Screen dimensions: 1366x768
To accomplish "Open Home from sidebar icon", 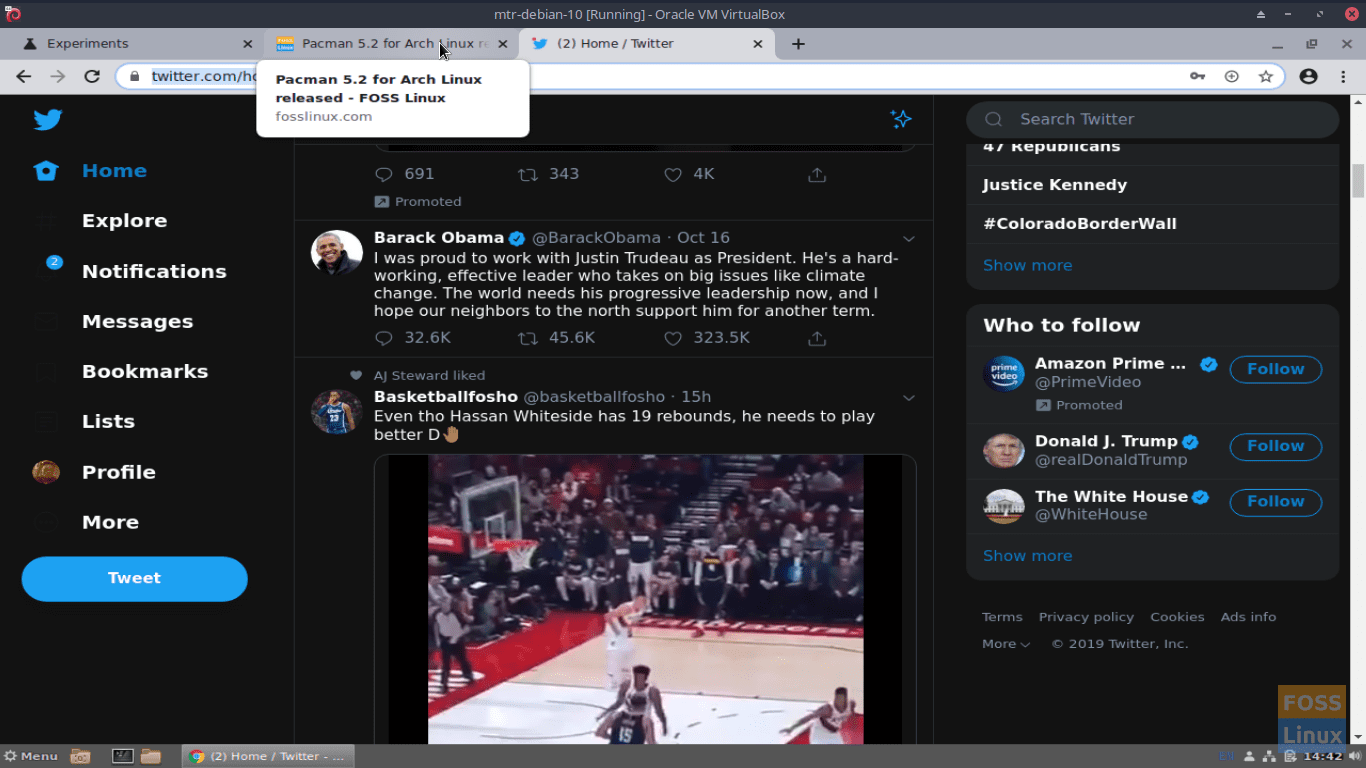I will pos(46,171).
